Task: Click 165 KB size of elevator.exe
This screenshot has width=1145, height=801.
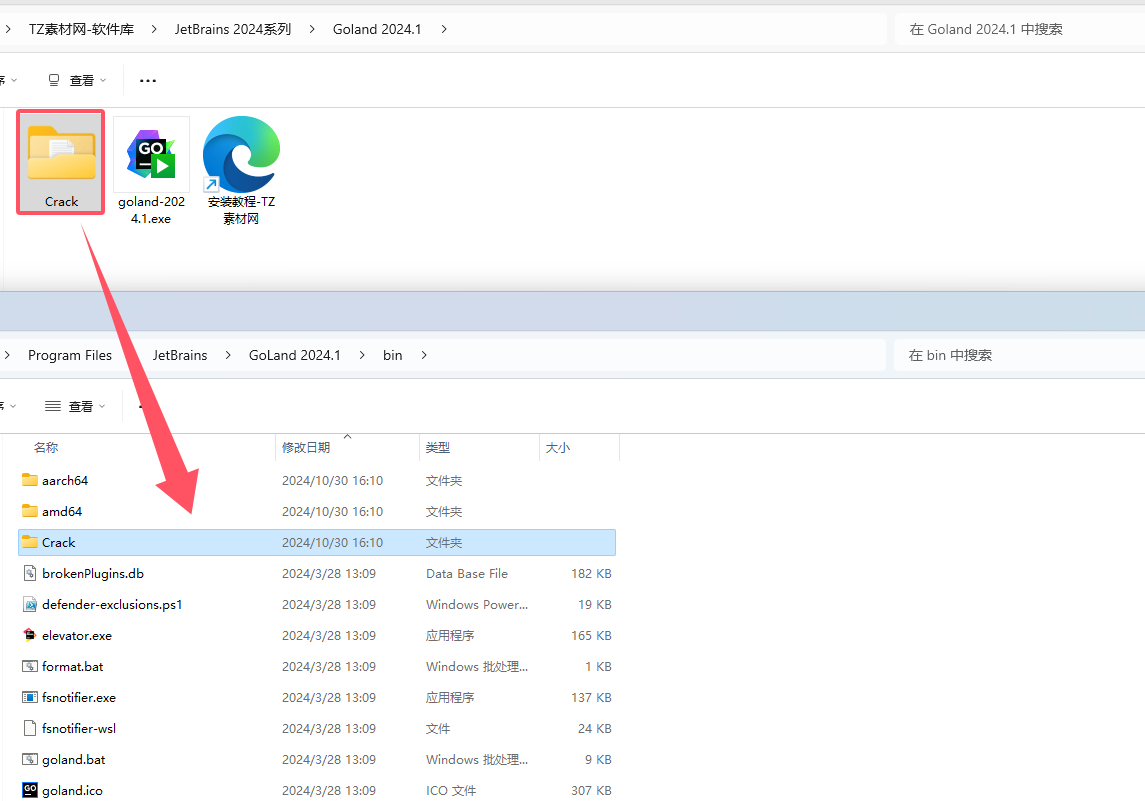Action: (591, 635)
